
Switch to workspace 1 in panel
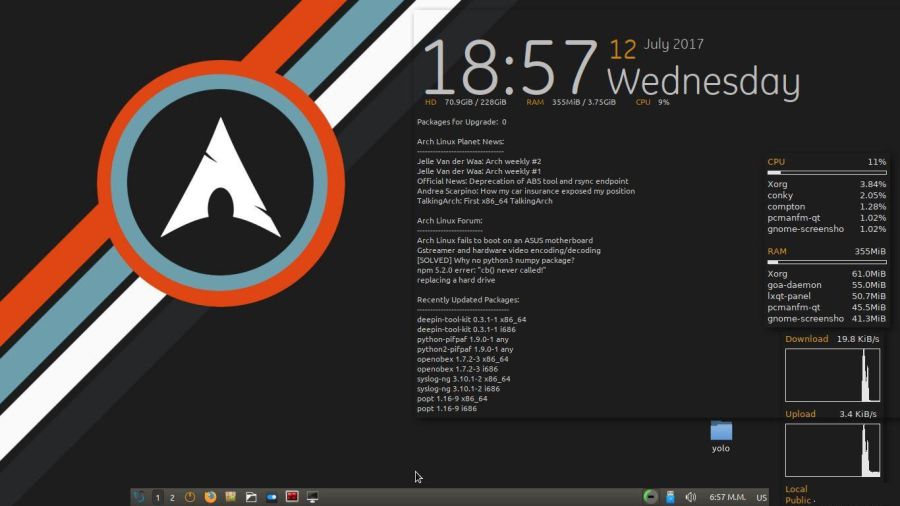[x=157, y=497]
